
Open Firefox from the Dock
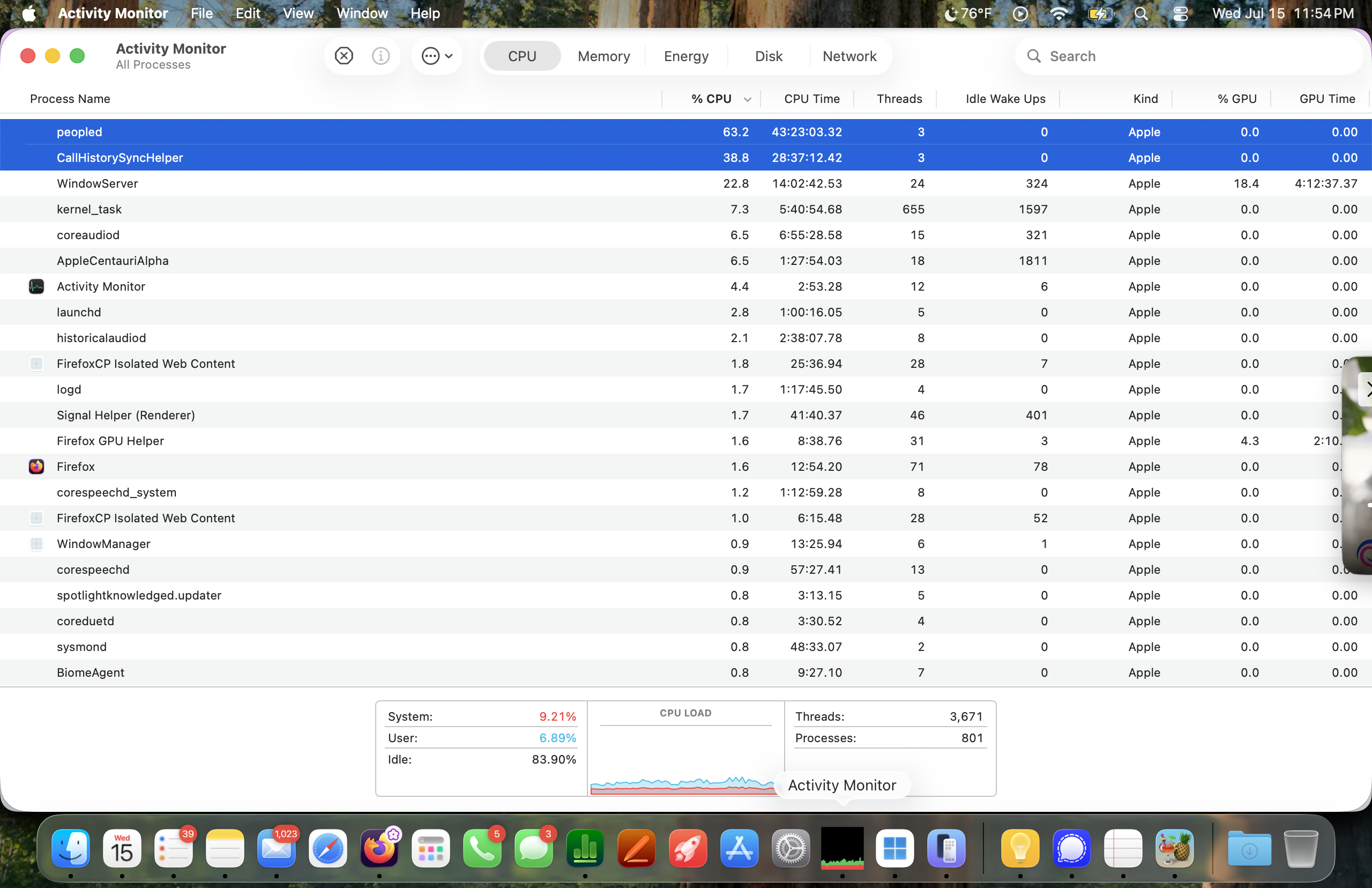[379, 848]
